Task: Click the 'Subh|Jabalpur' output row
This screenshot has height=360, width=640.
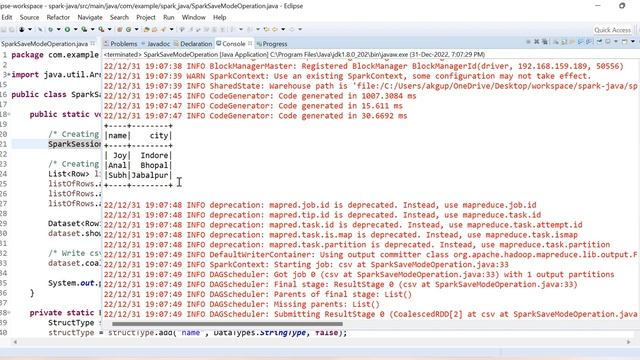Action: pyautogui.click(x=138, y=175)
